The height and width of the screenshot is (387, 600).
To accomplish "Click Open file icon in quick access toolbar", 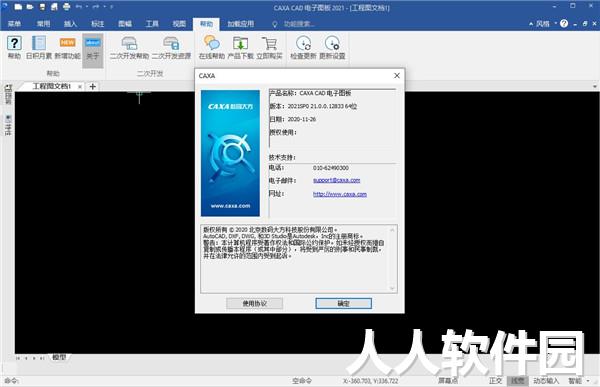I will tap(30, 7).
